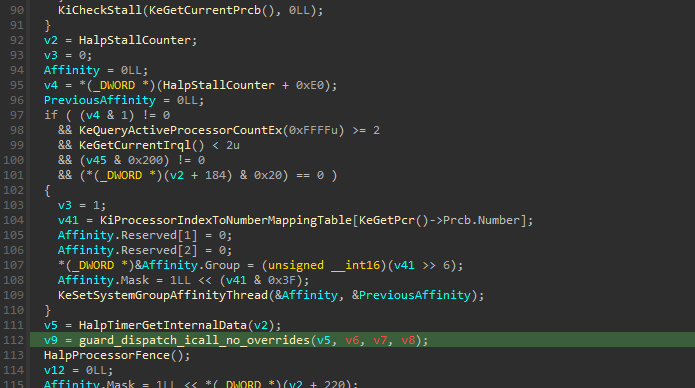This screenshot has height=388, width=695.
Task: Click line number 112 in gutter
Action: (14, 340)
